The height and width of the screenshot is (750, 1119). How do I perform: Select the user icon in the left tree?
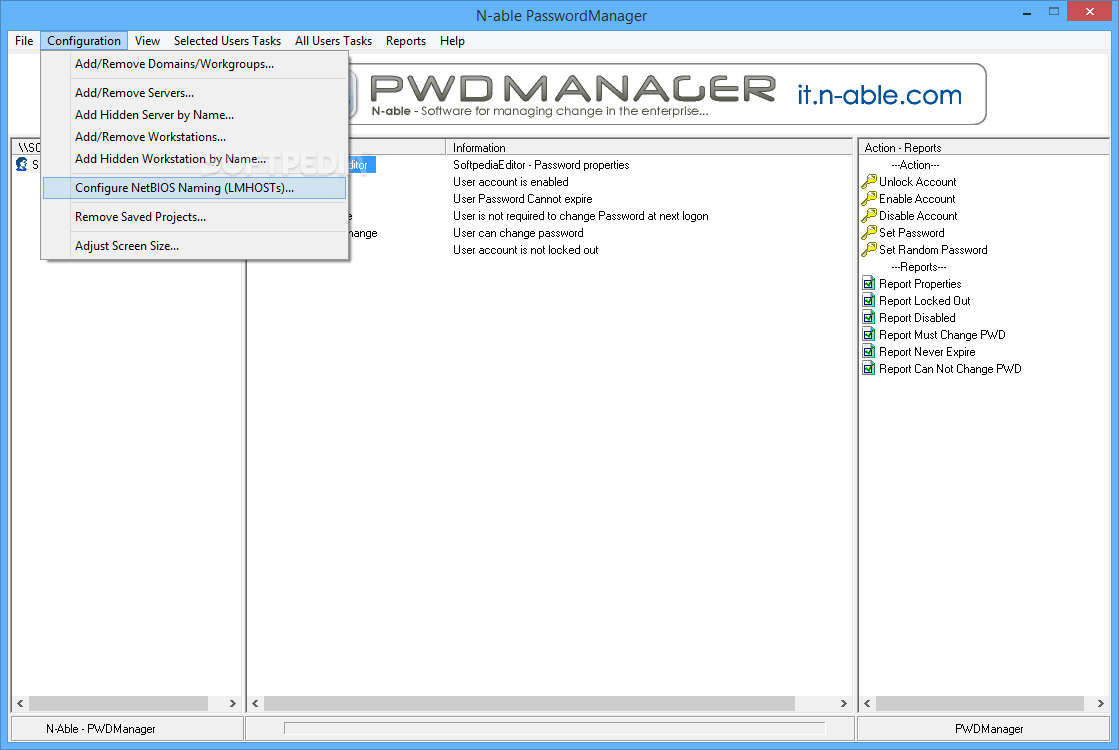click(x=21, y=165)
